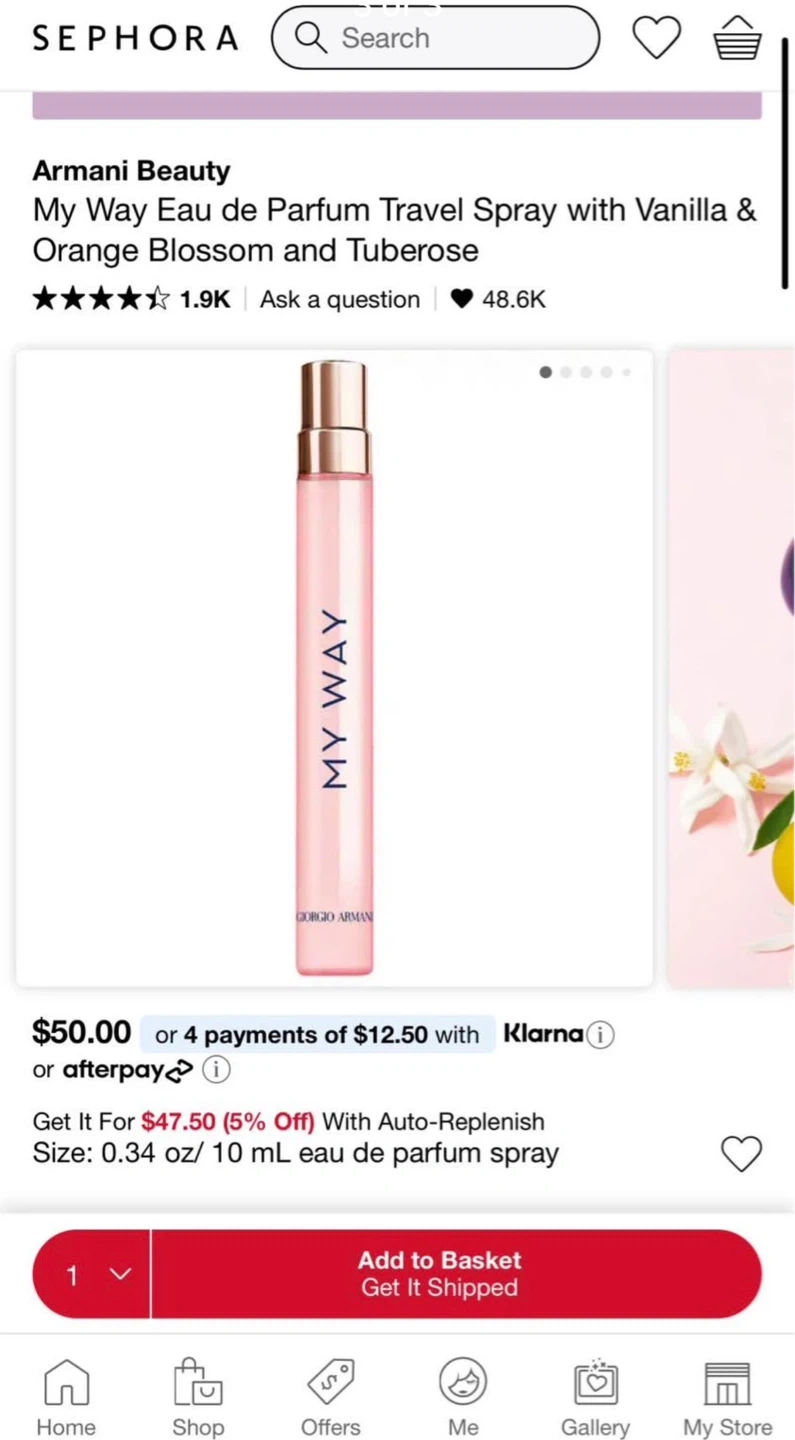Image resolution: width=795 pixels, height=1440 pixels.
Task: Click the Ask a question link
Action: point(340,299)
